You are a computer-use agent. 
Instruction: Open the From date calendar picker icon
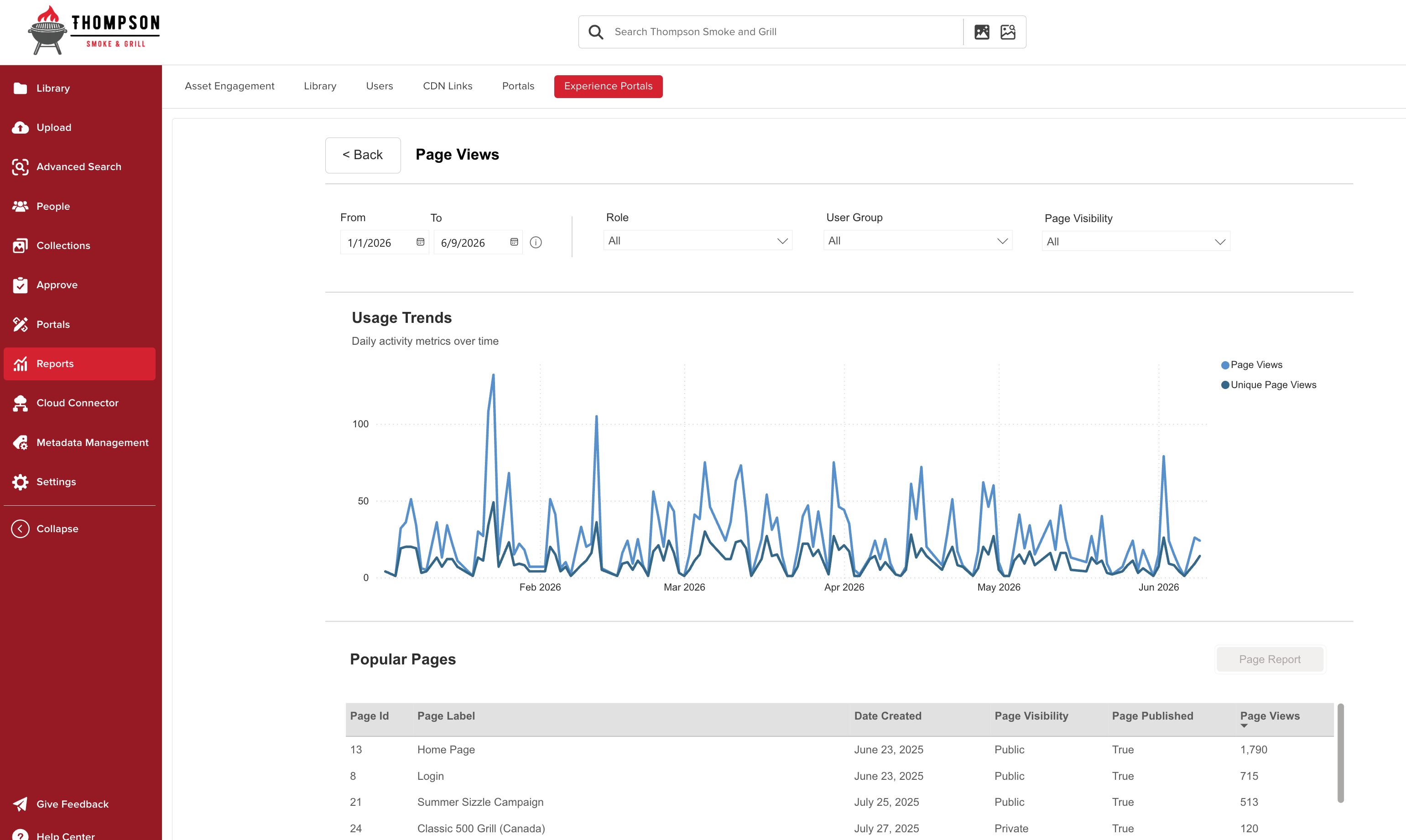point(420,242)
